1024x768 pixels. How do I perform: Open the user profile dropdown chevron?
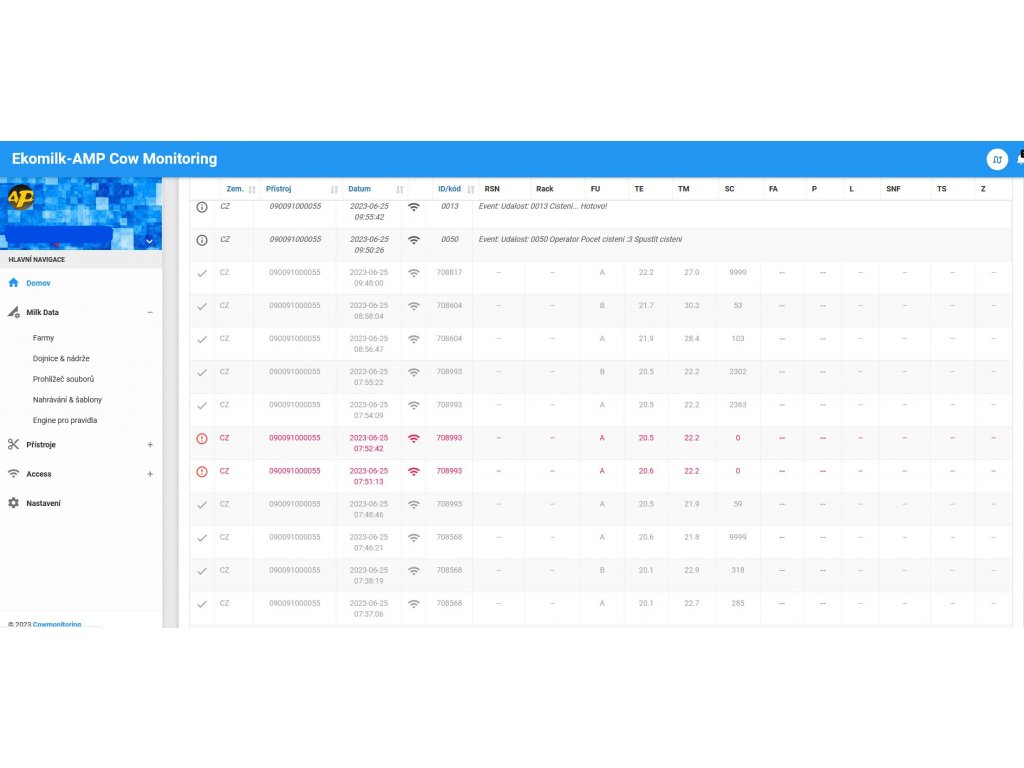tap(149, 241)
